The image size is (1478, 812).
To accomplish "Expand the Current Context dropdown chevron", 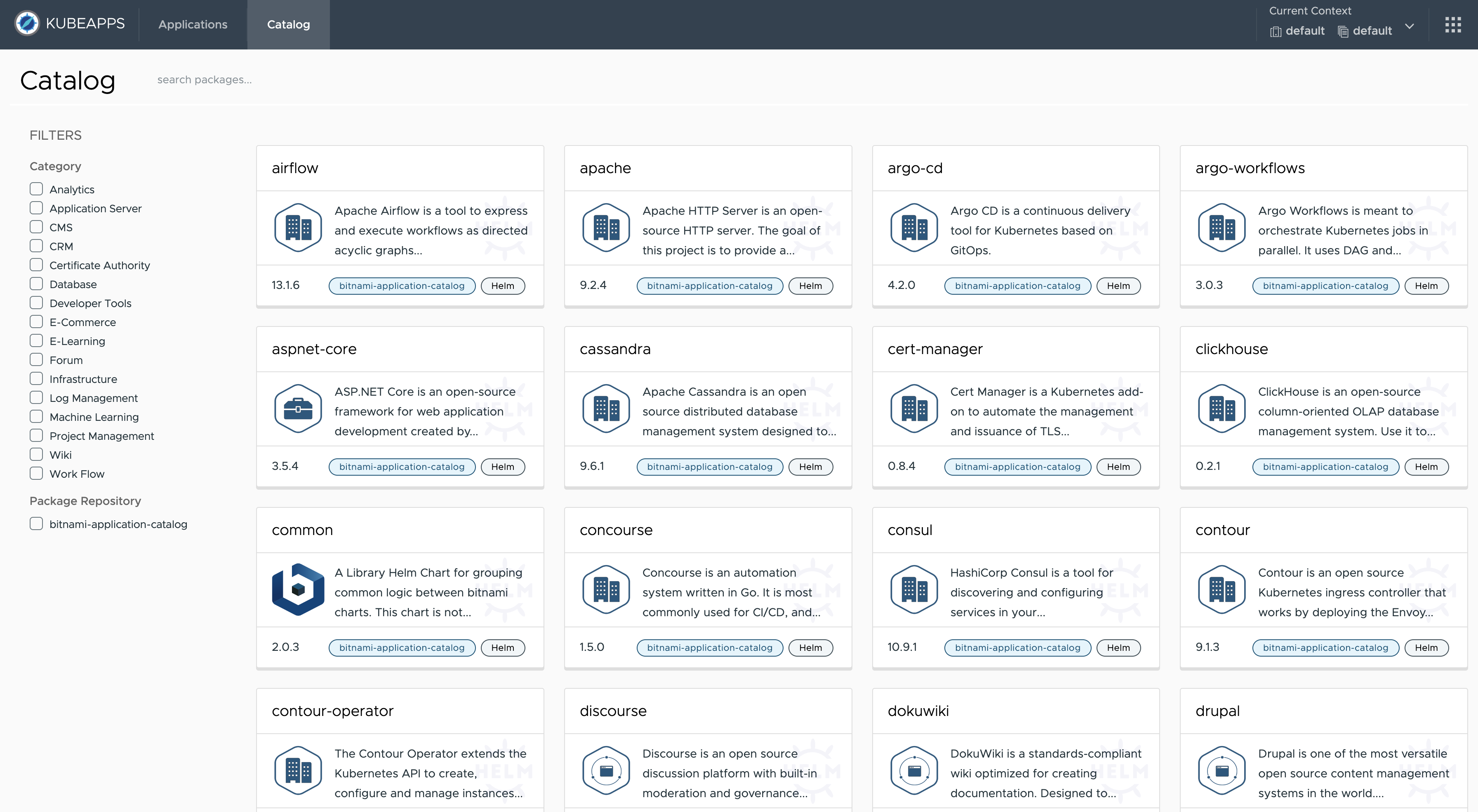I will (x=1409, y=27).
